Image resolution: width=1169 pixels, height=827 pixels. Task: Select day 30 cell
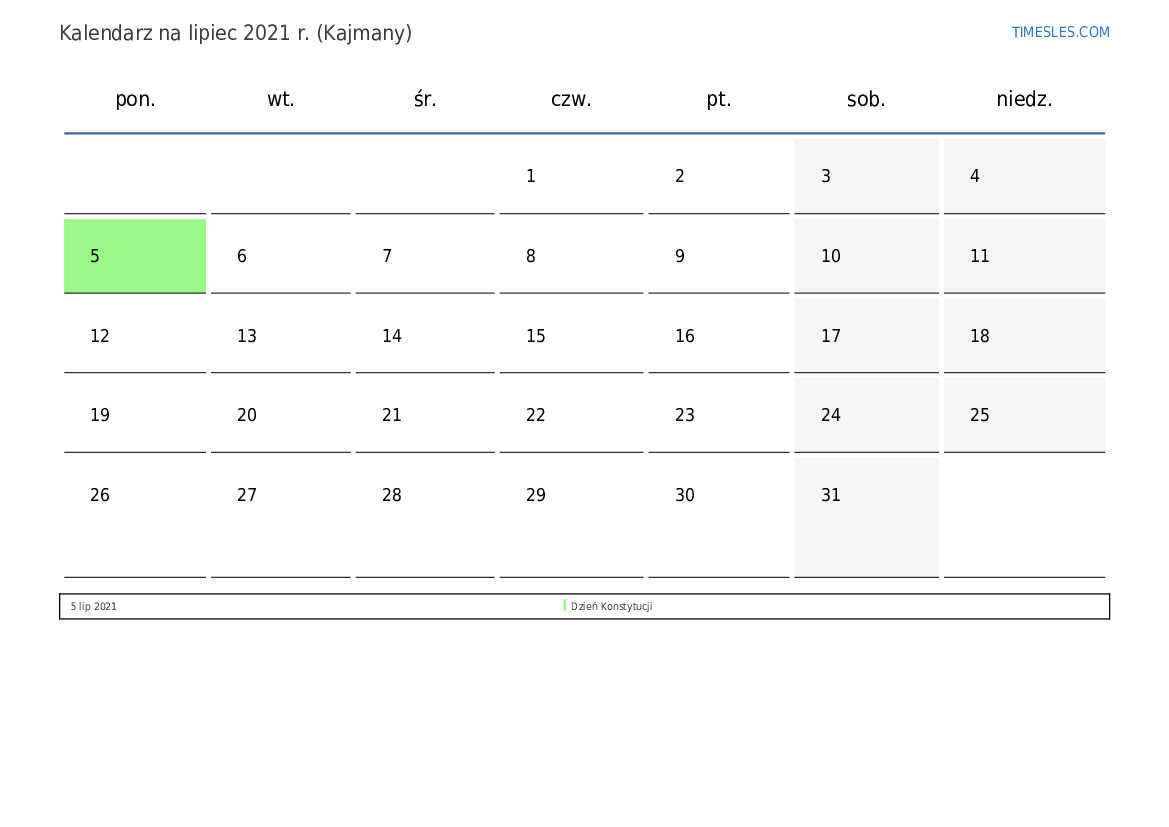(x=719, y=518)
